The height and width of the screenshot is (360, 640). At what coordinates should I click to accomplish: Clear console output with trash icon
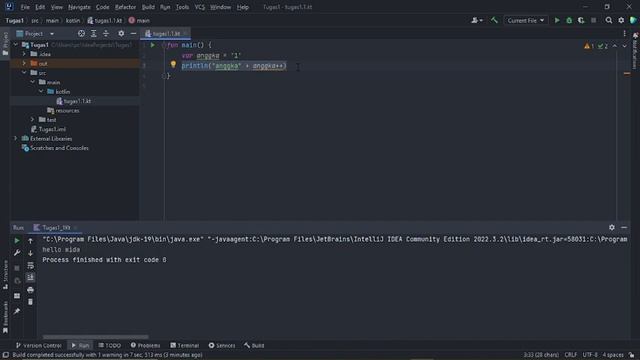(x=31, y=302)
